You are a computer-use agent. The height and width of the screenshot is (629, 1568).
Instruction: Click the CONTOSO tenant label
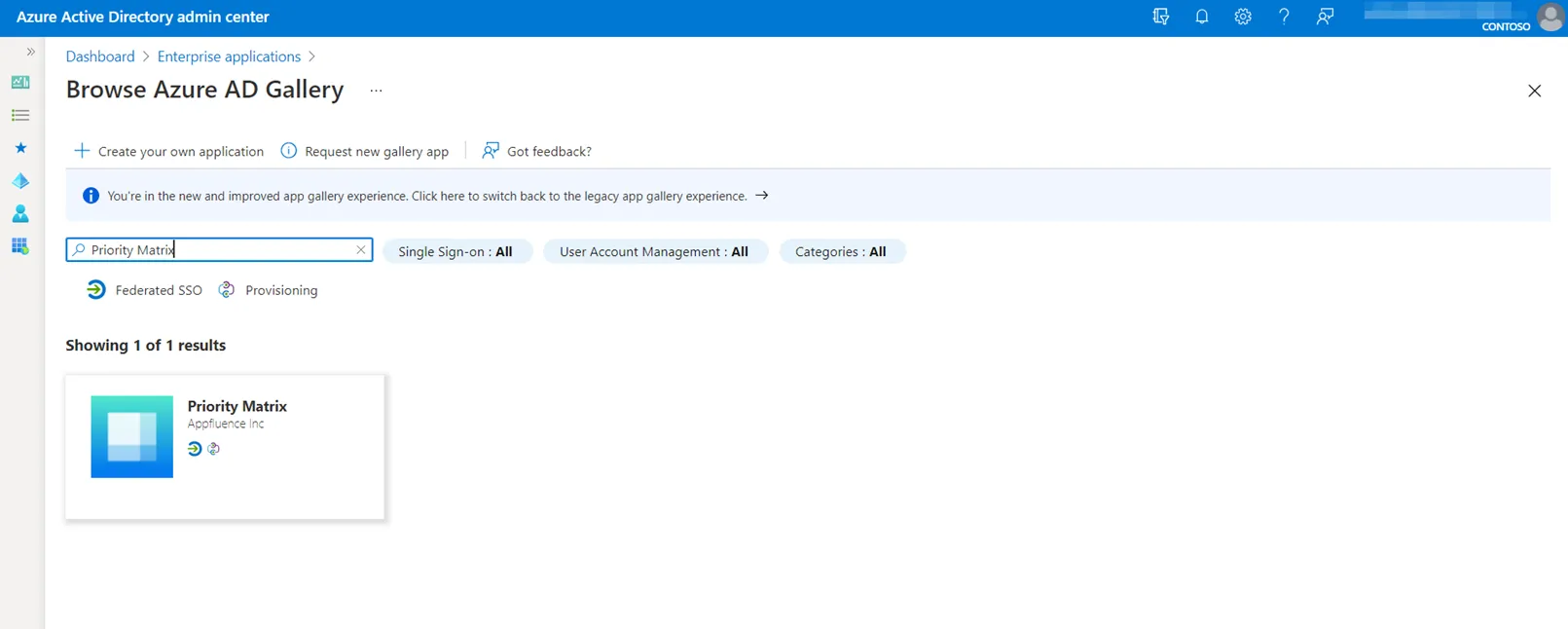click(1506, 26)
